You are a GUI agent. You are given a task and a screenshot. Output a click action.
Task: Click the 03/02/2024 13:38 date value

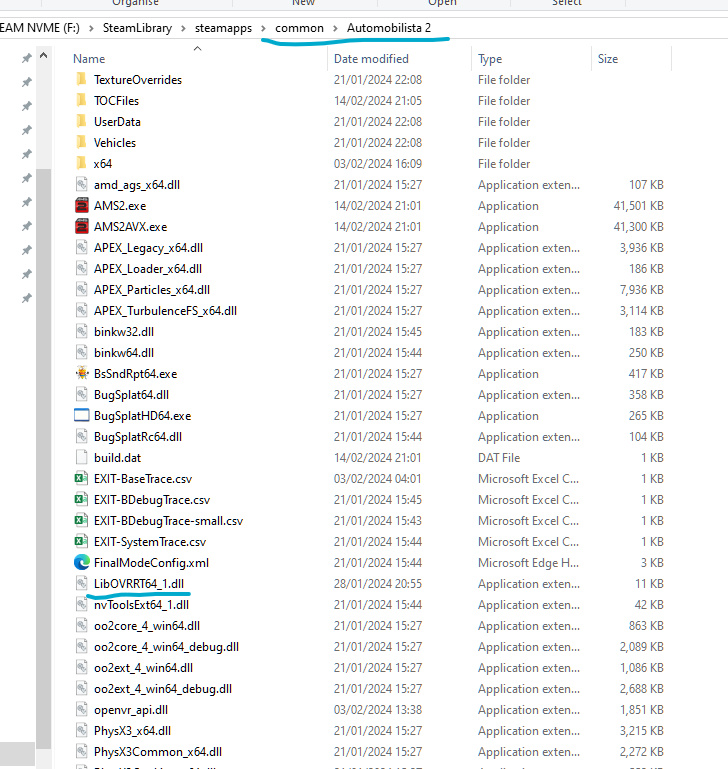pyautogui.click(x=378, y=710)
